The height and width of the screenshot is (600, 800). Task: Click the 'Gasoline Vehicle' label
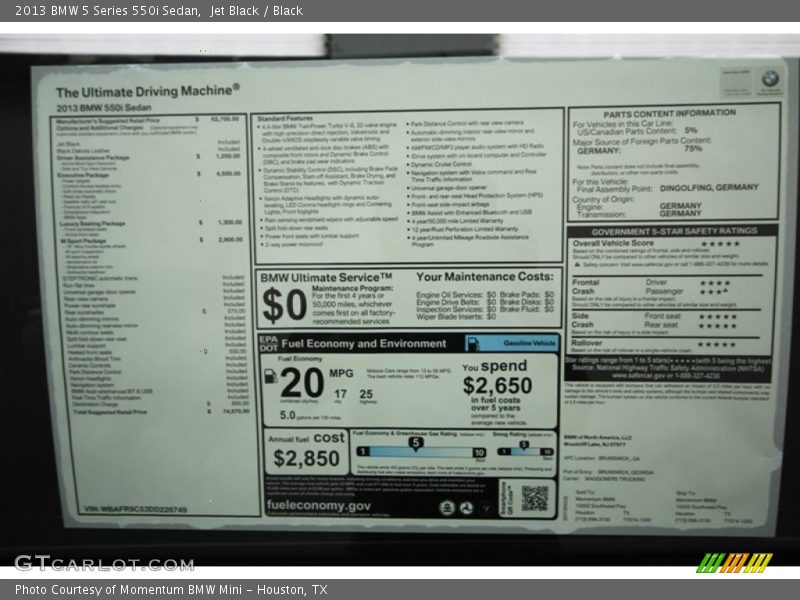pos(529,343)
